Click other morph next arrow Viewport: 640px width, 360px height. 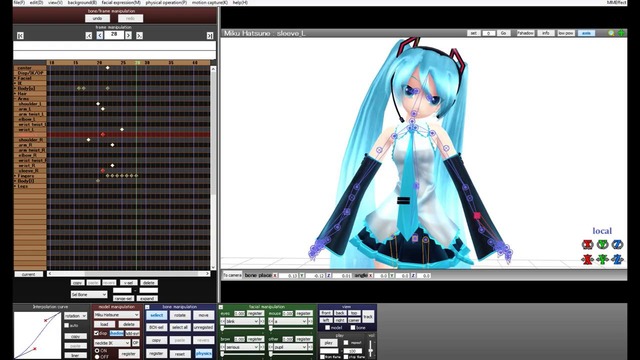point(311,347)
